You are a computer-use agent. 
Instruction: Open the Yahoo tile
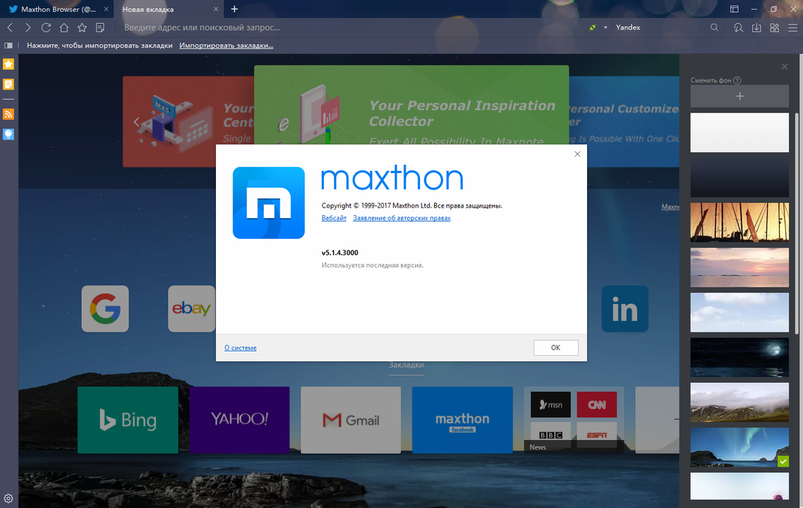240,420
